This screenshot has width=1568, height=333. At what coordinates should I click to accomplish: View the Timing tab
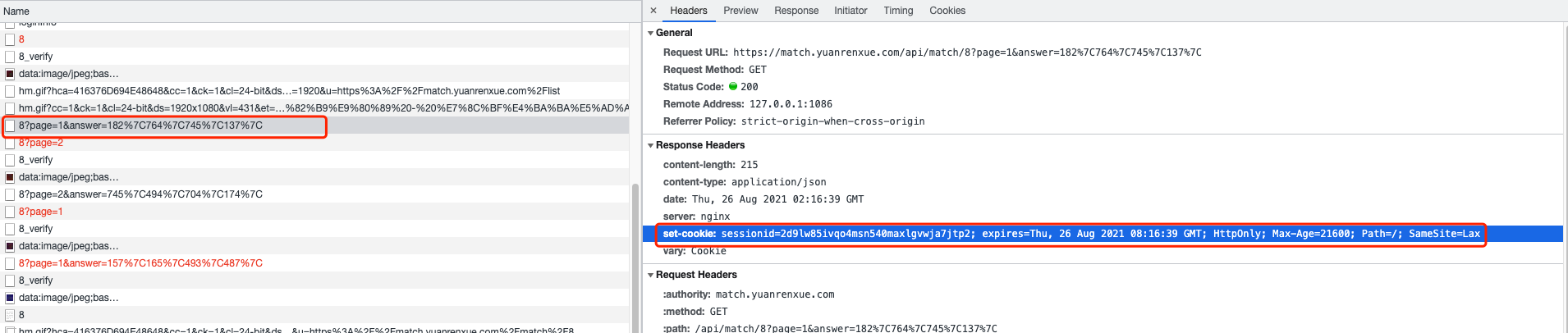click(898, 11)
